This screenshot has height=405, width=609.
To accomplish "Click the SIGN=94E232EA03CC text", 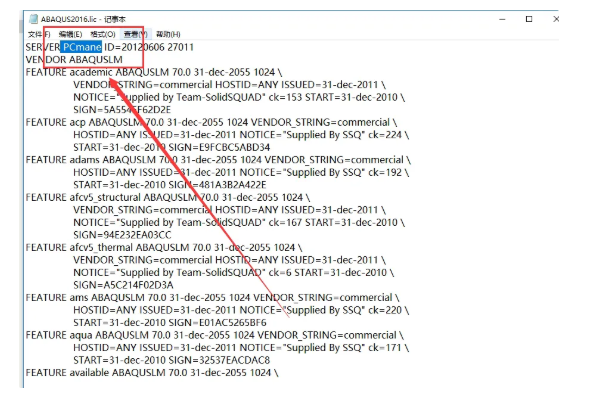I will [x=122, y=235].
